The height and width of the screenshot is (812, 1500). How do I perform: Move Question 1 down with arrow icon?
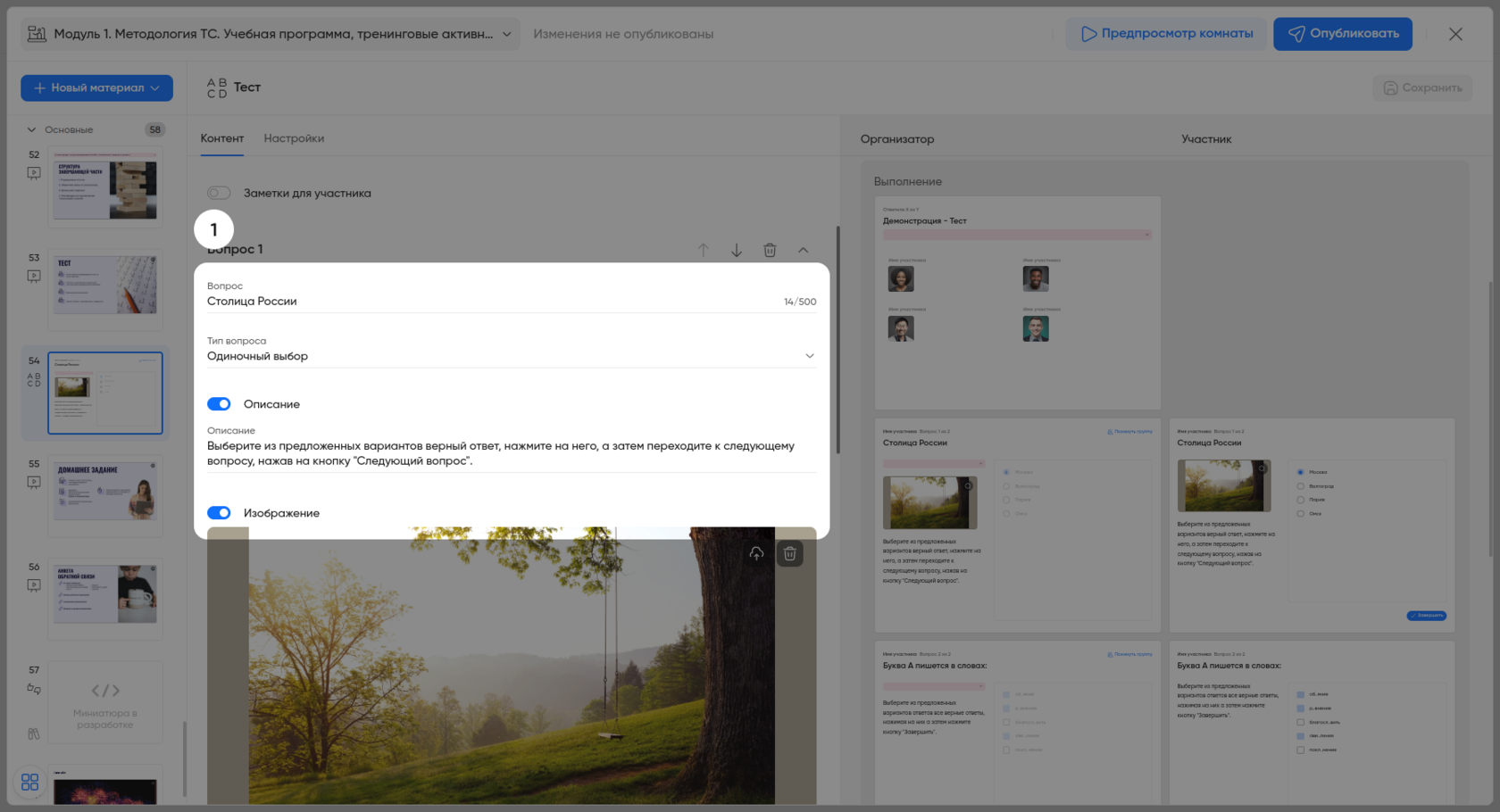click(x=736, y=251)
